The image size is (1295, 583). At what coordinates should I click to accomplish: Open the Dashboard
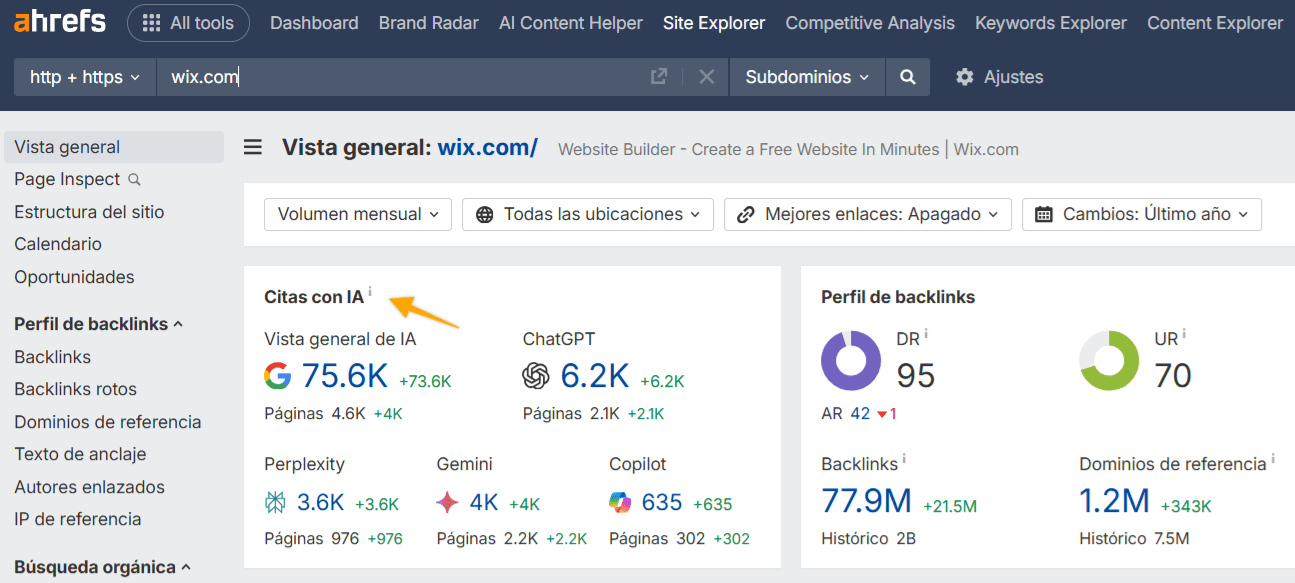[314, 22]
